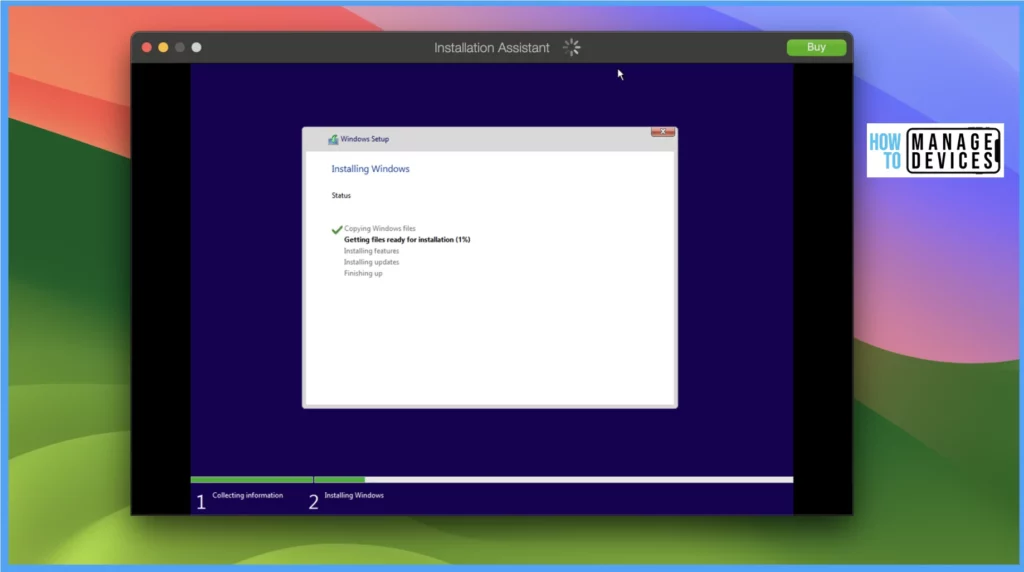This screenshot has height=572, width=1024.
Task: Click the Status label
Action: pos(341,195)
